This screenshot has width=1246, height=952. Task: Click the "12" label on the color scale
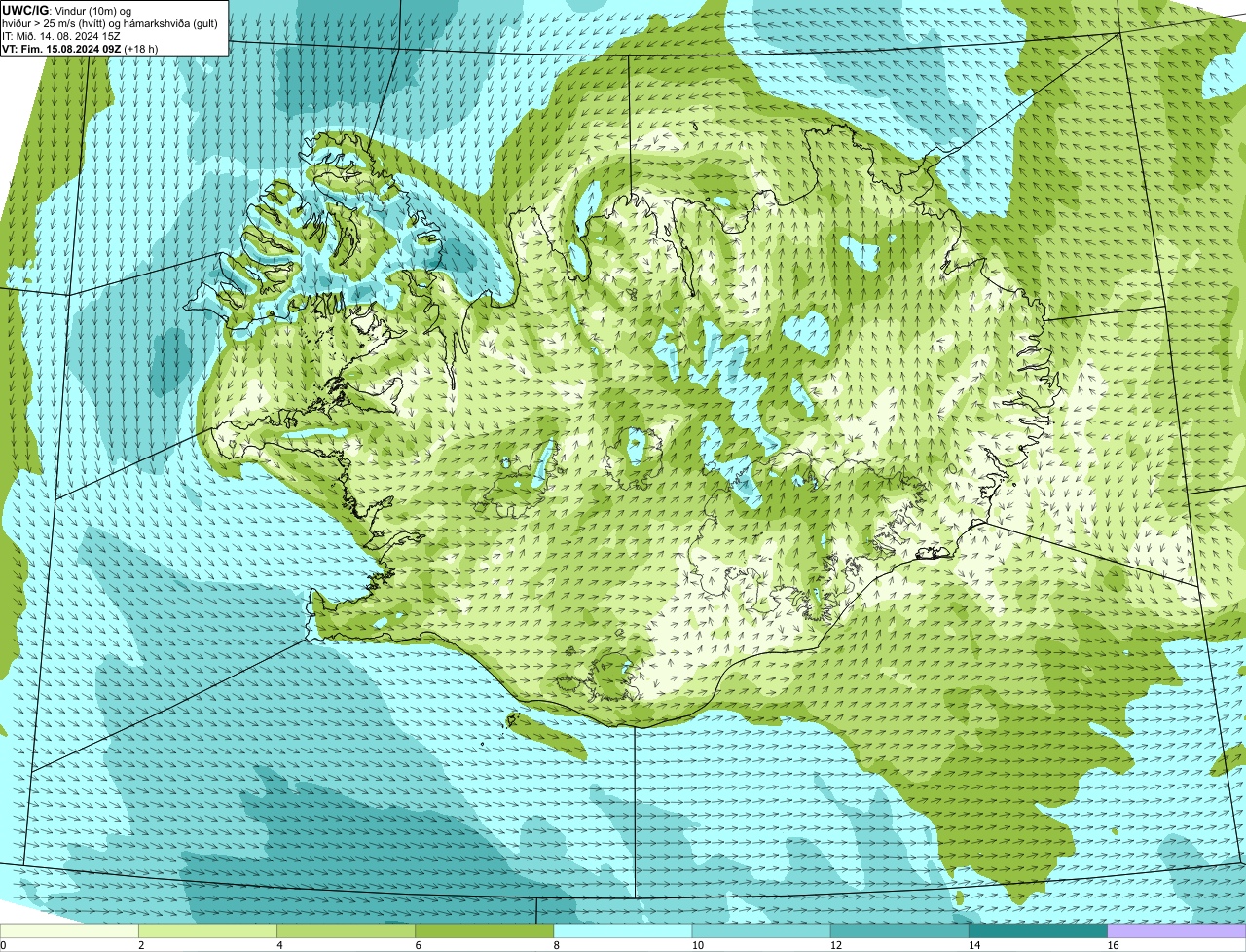(835, 945)
